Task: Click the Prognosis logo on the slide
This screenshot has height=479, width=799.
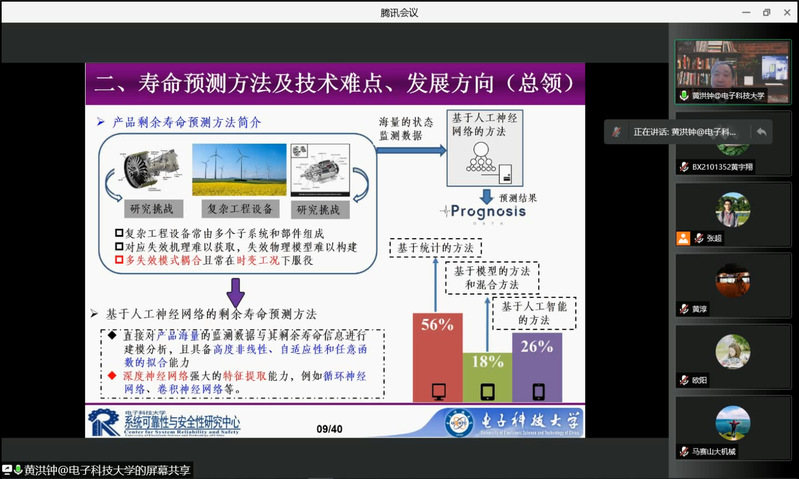Action: tap(483, 211)
